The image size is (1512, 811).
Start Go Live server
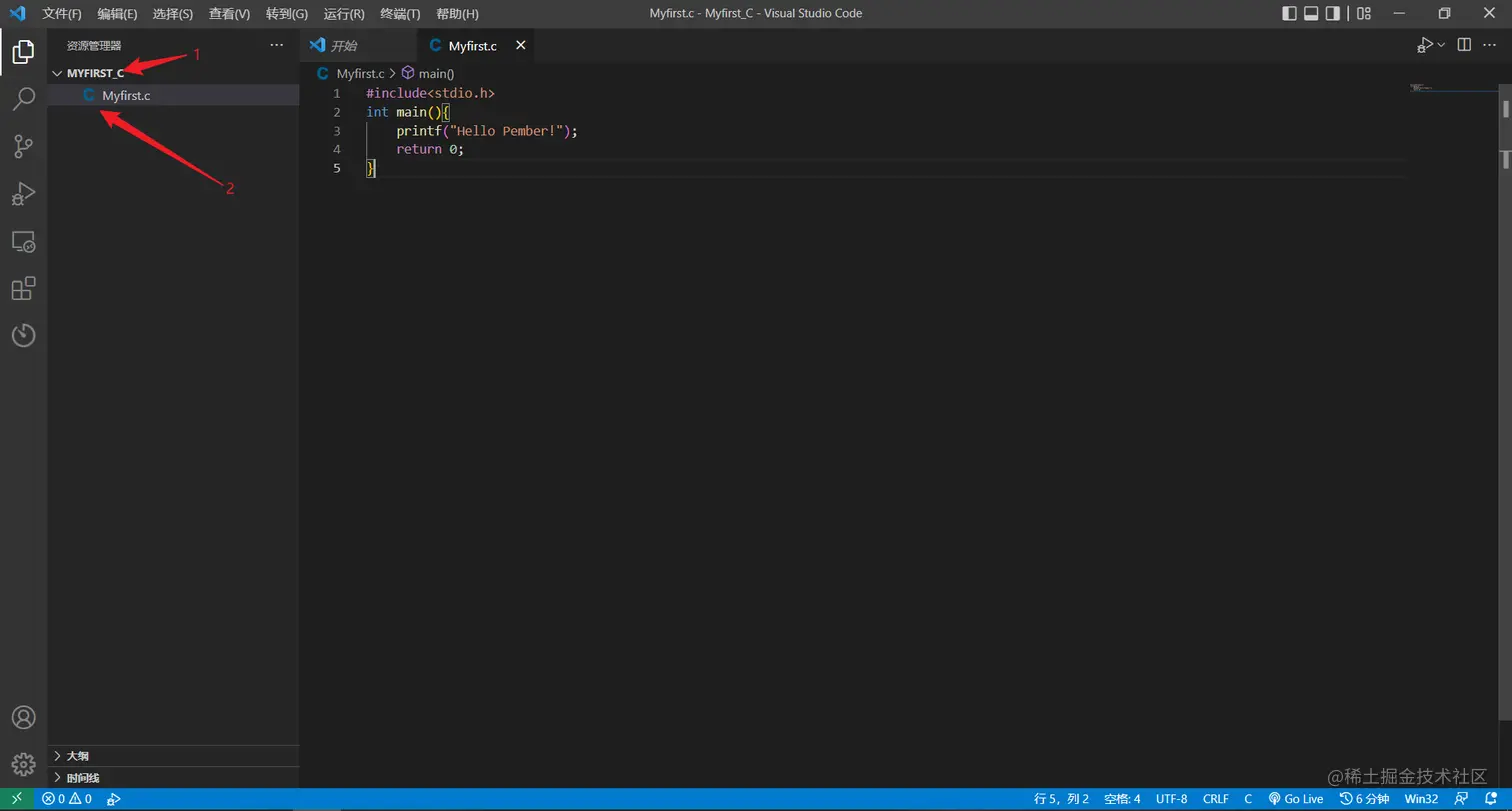pyautogui.click(x=1296, y=799)
